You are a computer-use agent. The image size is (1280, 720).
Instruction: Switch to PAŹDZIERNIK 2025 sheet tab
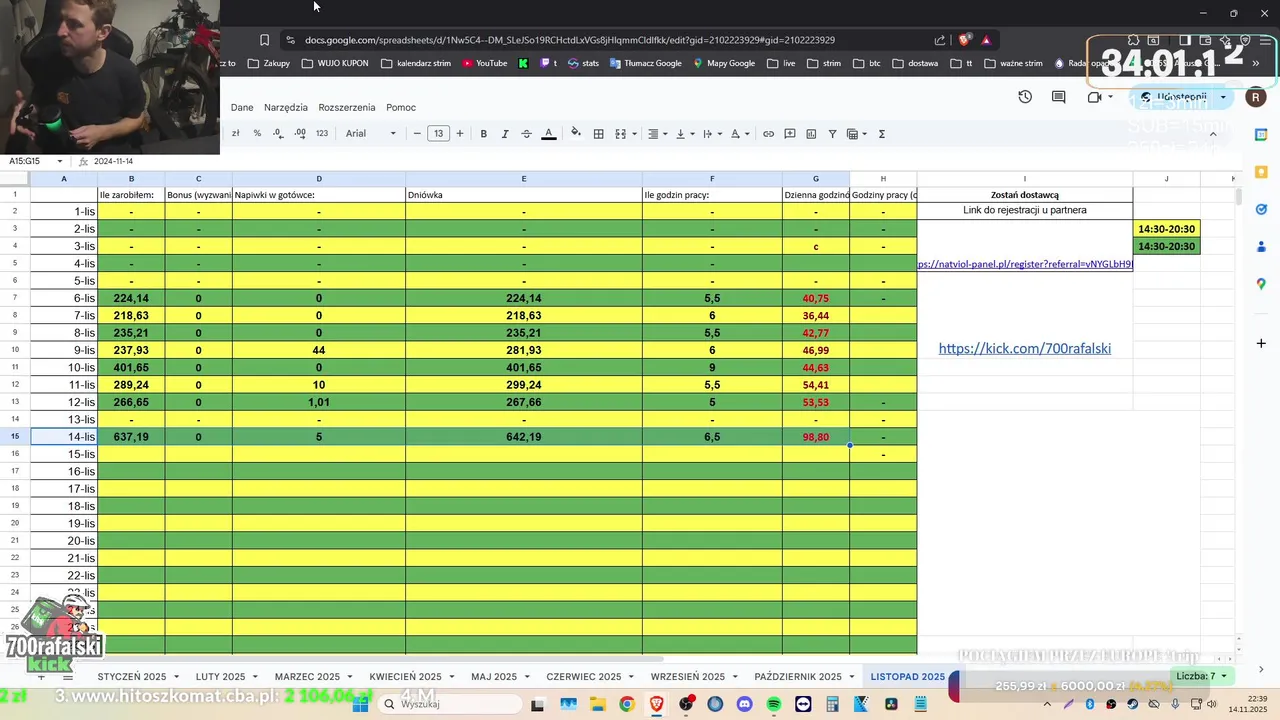[798, 676]
